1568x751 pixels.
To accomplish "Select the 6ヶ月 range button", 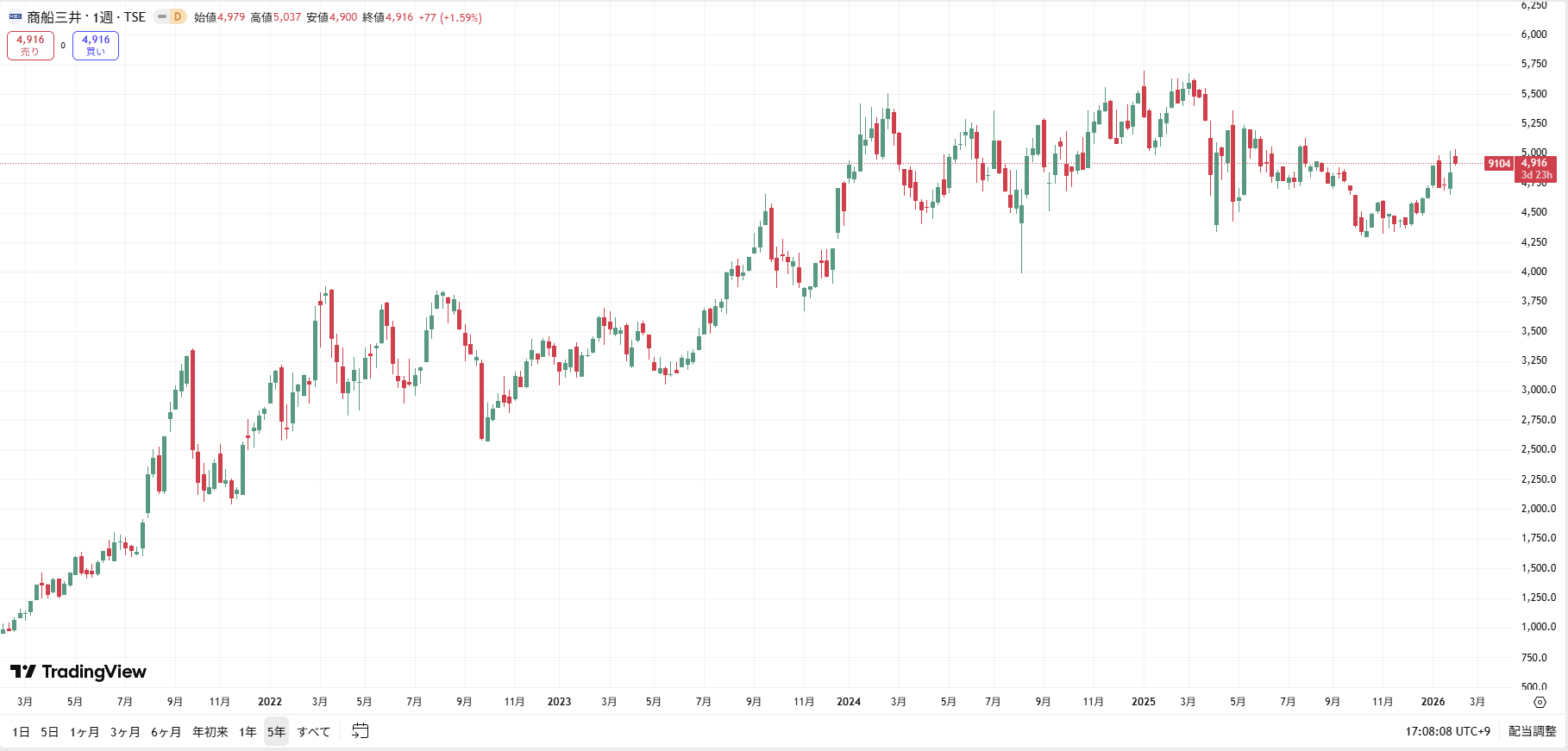I will click(x=166, y=732).
